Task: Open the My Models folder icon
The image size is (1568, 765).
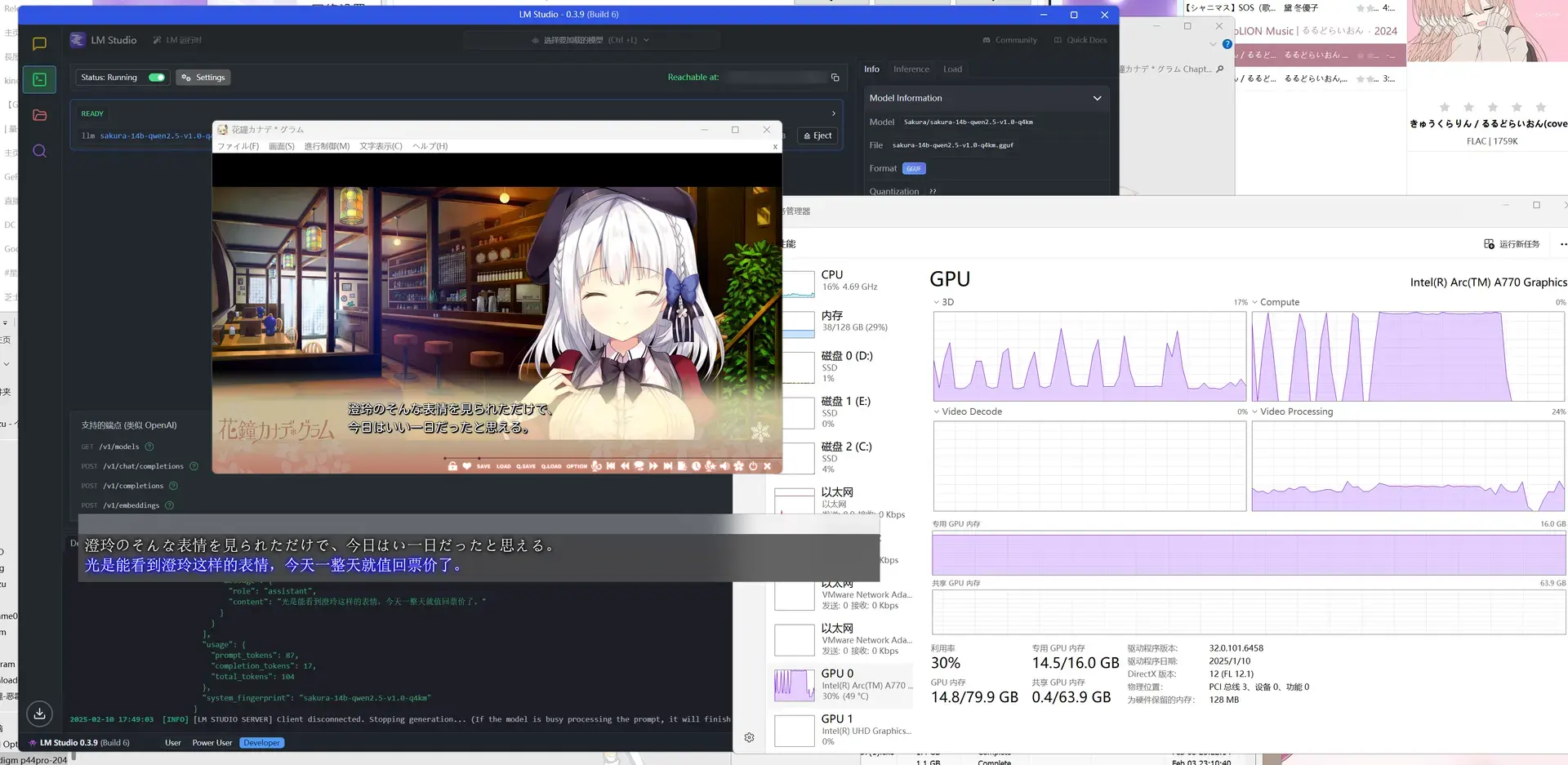Action: pyautogui.click(x=39, y=115)
